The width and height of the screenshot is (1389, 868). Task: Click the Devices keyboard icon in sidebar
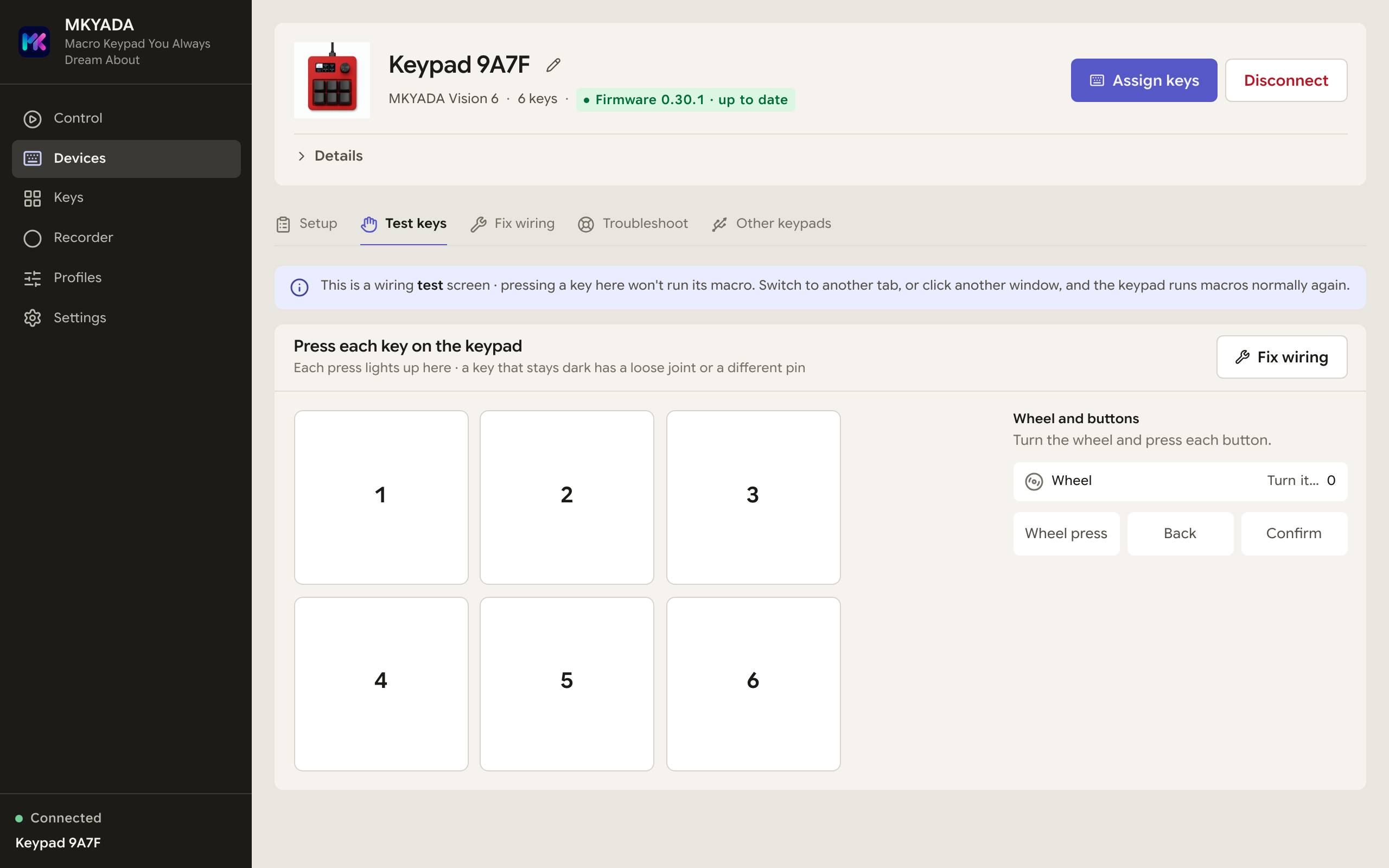32,158
